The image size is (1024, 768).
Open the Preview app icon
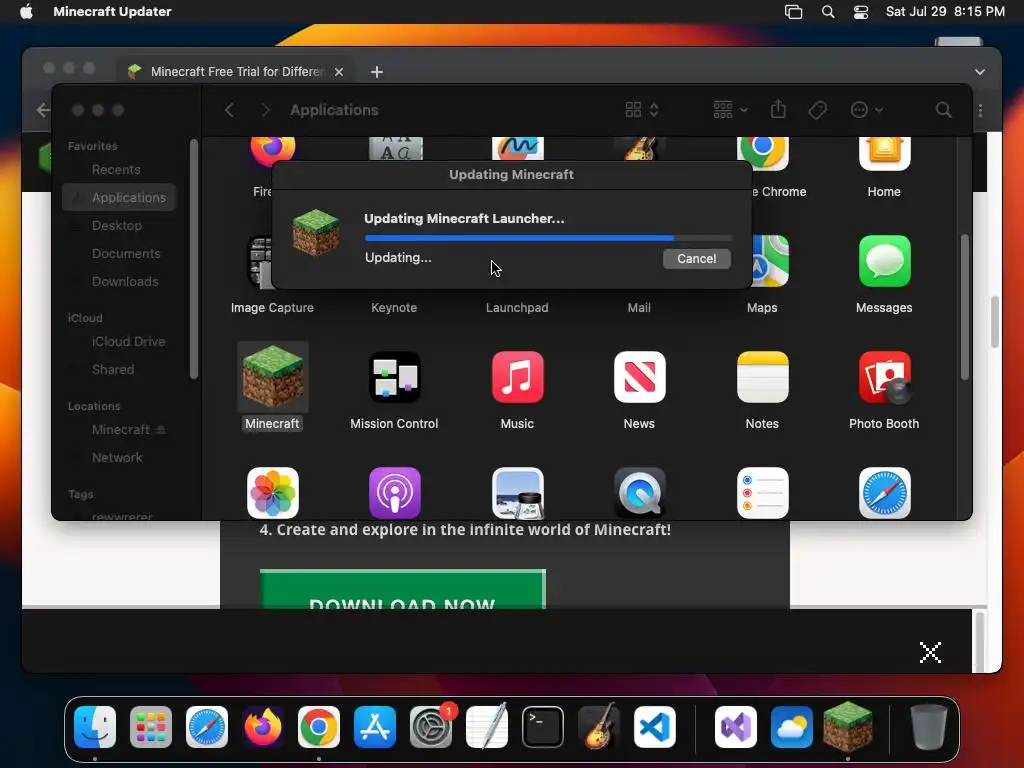coord(517,492)
